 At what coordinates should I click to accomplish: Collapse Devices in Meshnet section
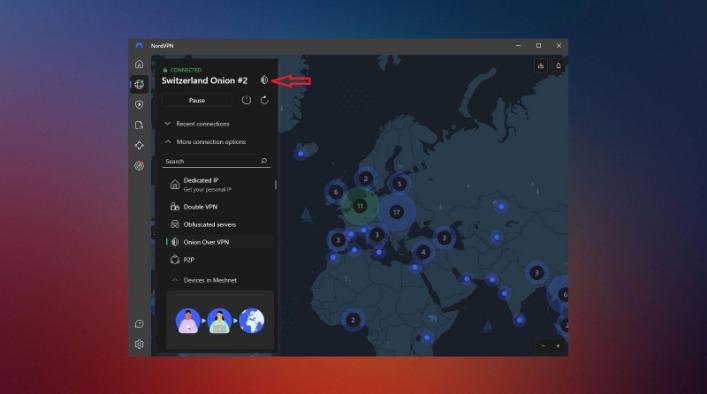[204, 280]
